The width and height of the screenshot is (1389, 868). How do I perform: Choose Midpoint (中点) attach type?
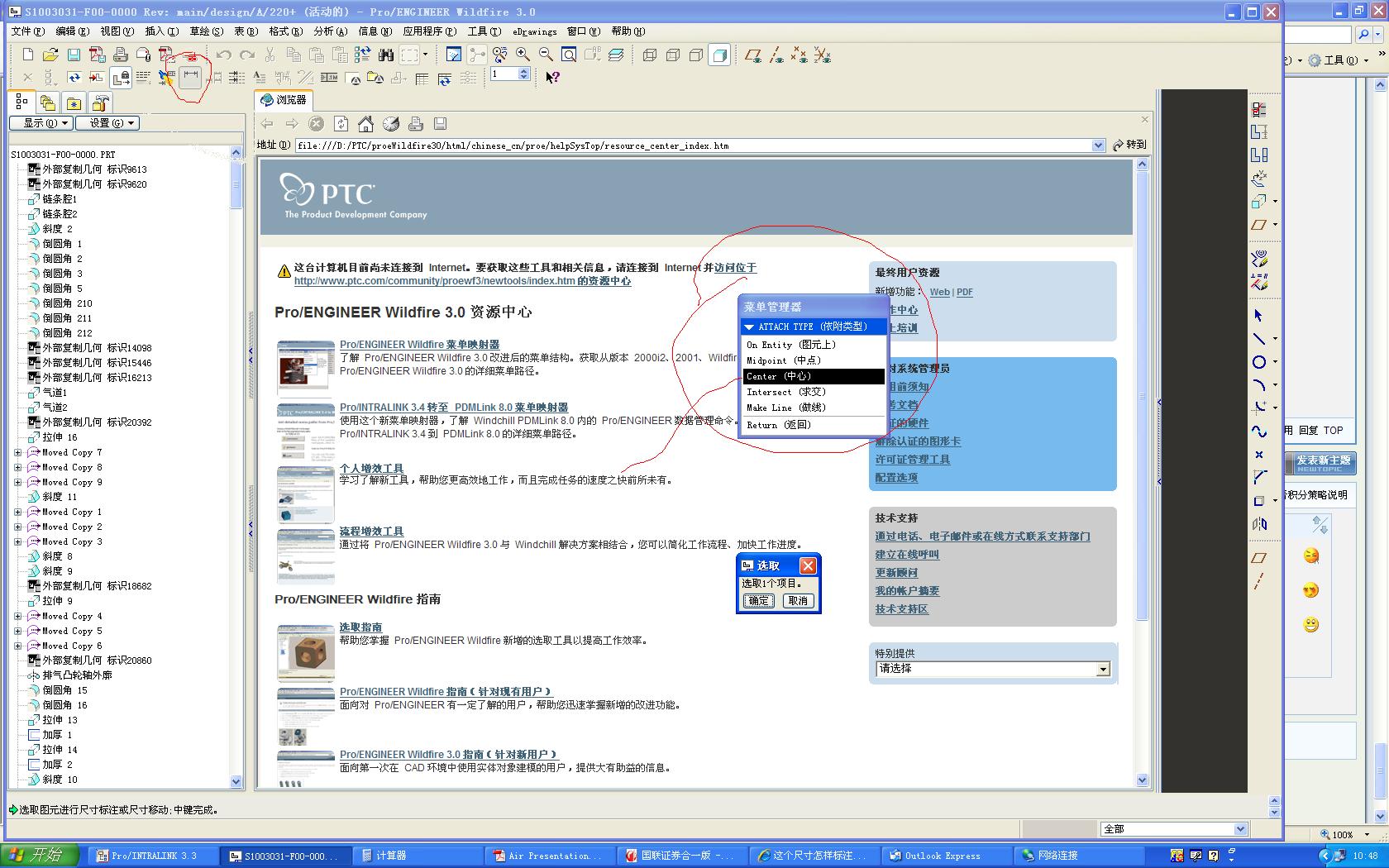click(x=813, y=360)
